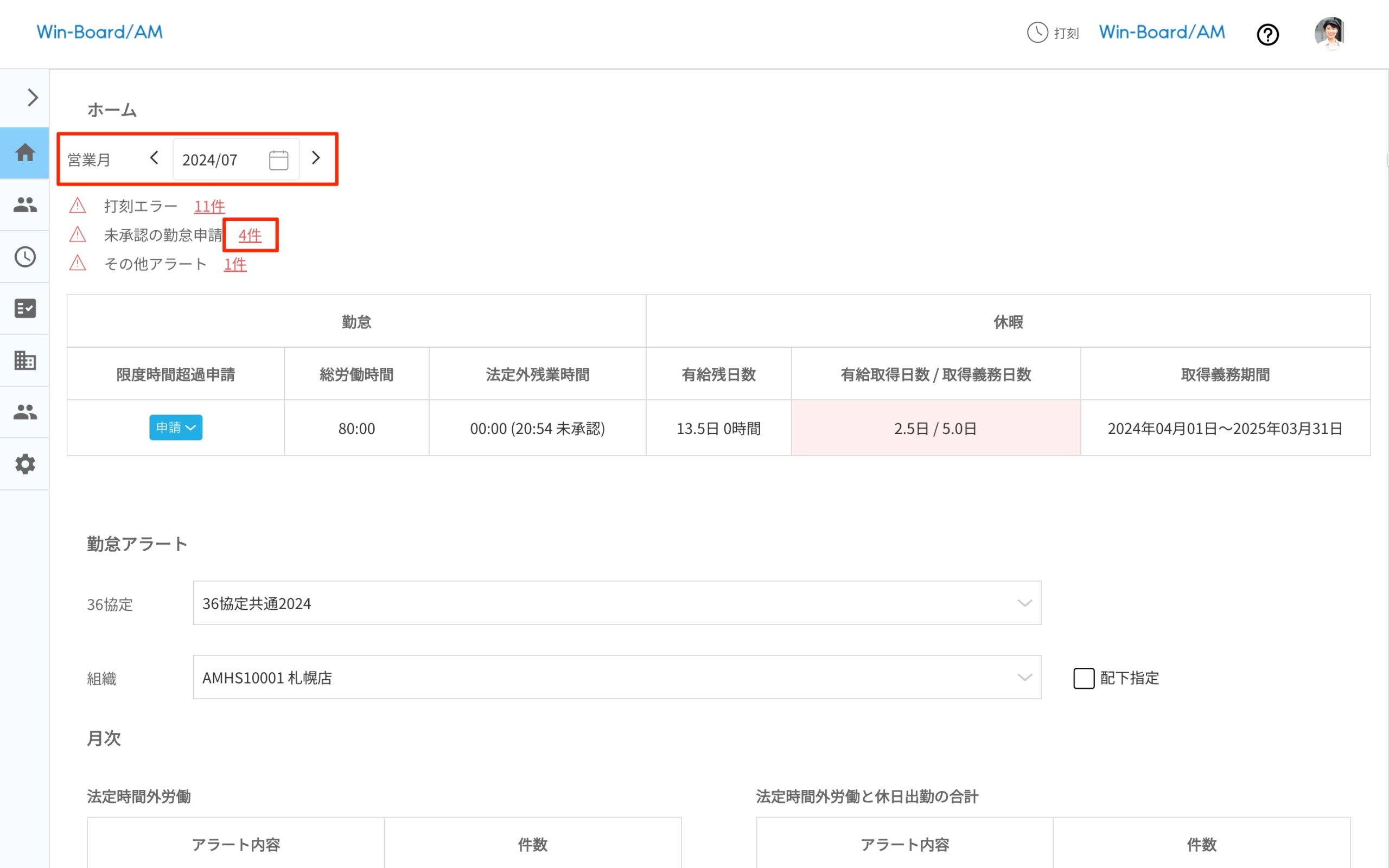Expand the sidebar with the chevron arrow
Viewport: 1389px width, 868px height.
tap(32, 98)
